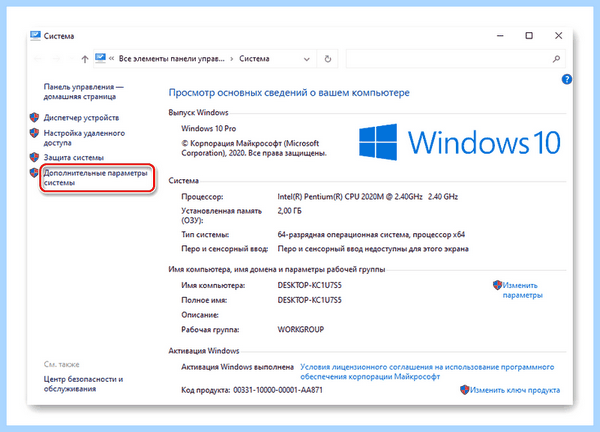Viewport: 600px width, 432px height.
Task: Open "Настройка удаленного доступа" link
Action: tap(84, 138)
